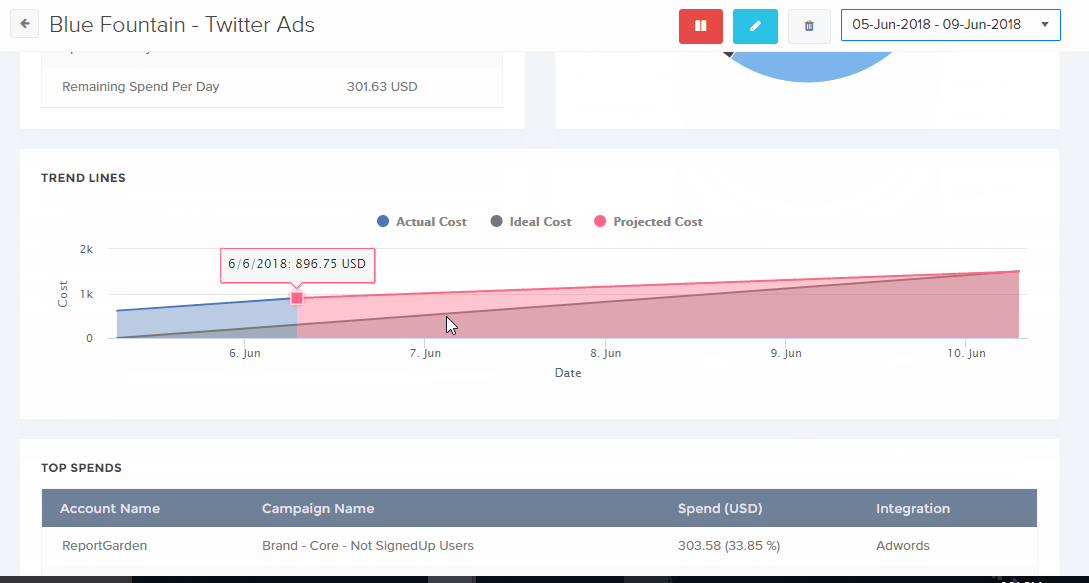Image resolution: width=1089 pixels, height=583 pixels.
Task: Click the pink data point marker on chart
Action: pos(297,298)
